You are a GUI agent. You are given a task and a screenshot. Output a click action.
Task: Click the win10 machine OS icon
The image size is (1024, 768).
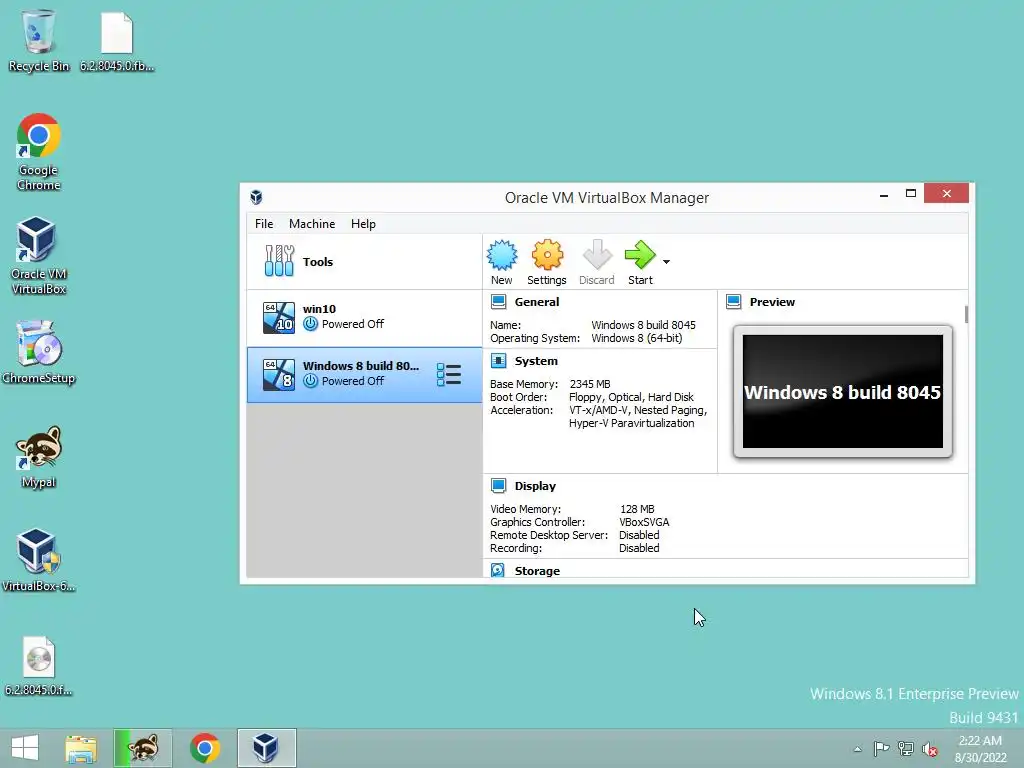click(x=279, y=317)
